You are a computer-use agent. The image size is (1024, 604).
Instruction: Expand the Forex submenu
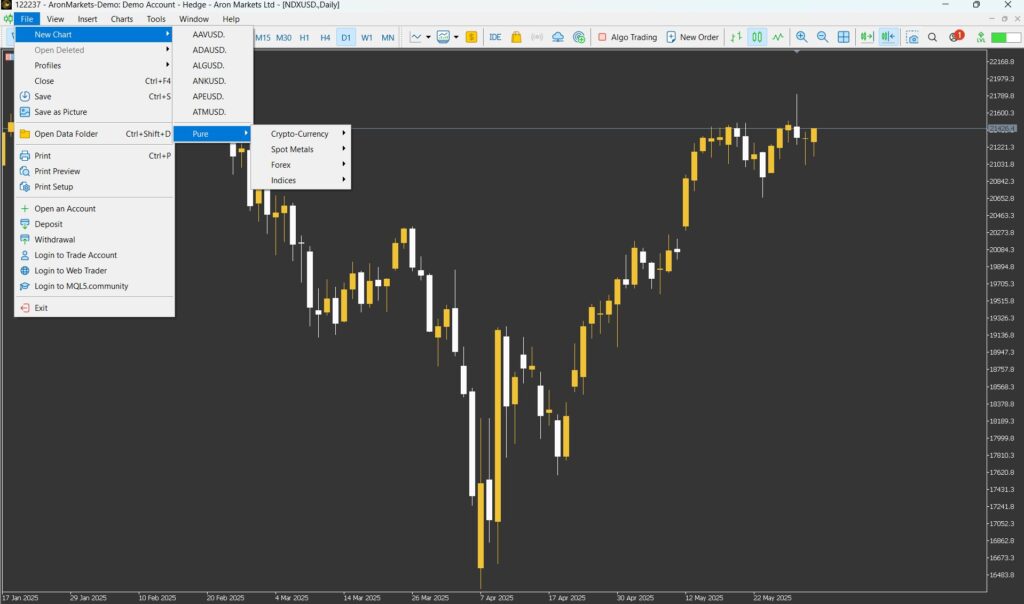[x=301, y=165]
